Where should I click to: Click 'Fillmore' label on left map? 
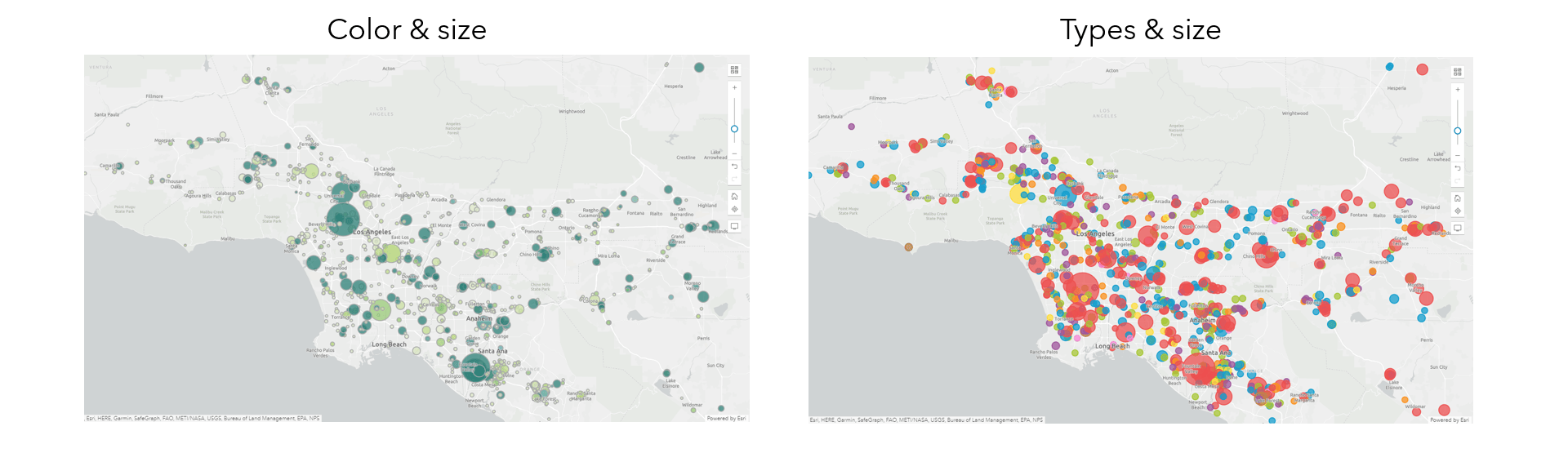[154, 96]
